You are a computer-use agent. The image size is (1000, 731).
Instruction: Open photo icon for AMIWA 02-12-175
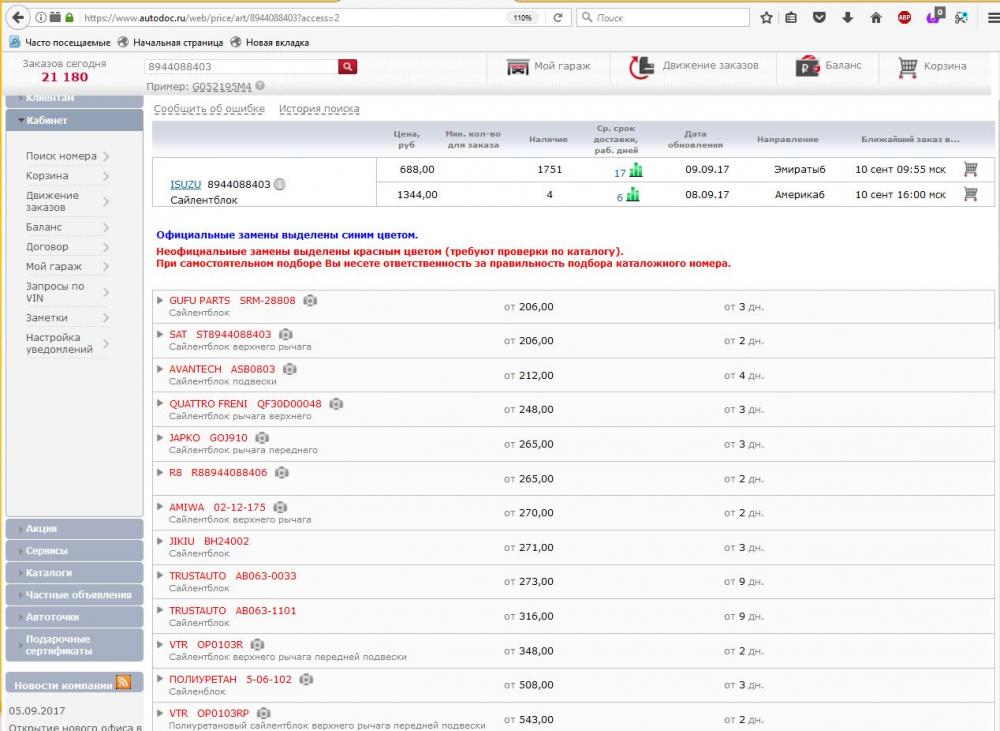tap(280, 507)
